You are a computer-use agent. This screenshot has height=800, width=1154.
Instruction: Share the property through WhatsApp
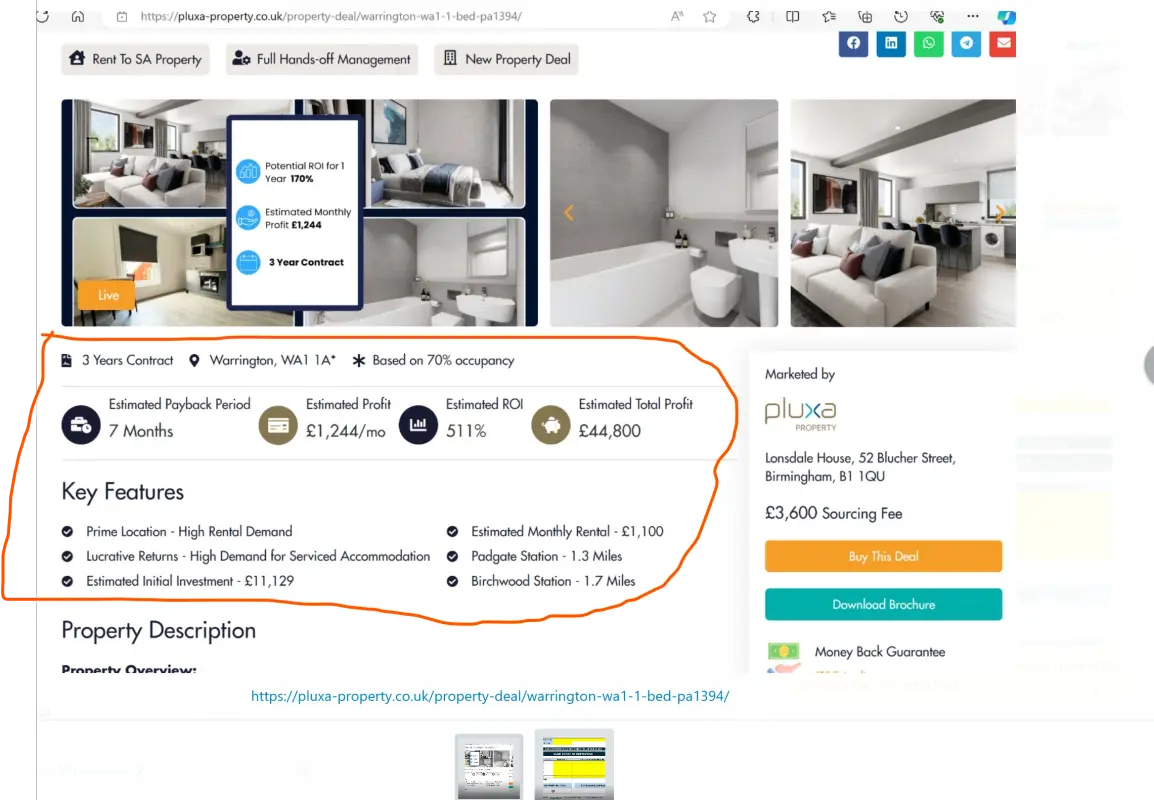click(x=929, y=43)
